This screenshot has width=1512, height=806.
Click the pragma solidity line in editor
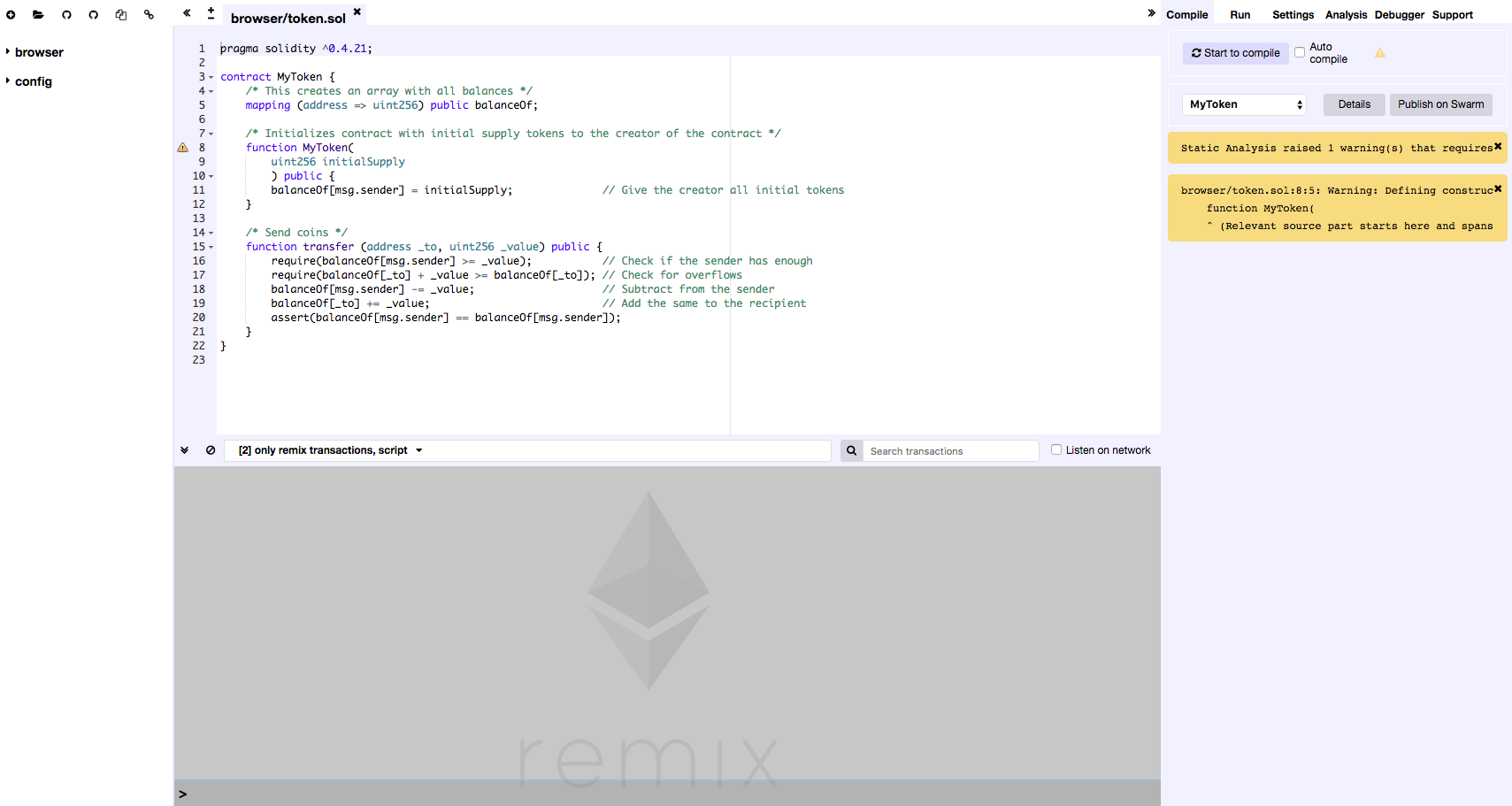pyautogui.click(x=296, y=49)
